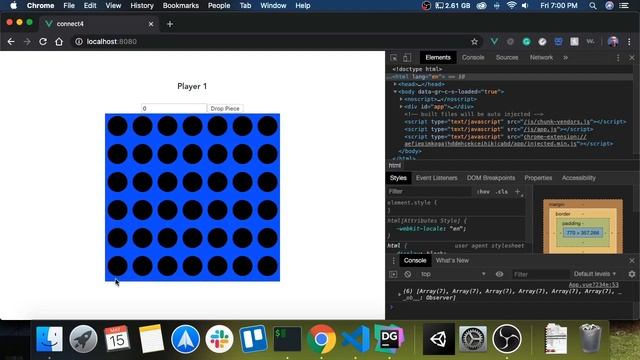Open Unity from the Dock
The image size is (640, 360).
[439, 338]
